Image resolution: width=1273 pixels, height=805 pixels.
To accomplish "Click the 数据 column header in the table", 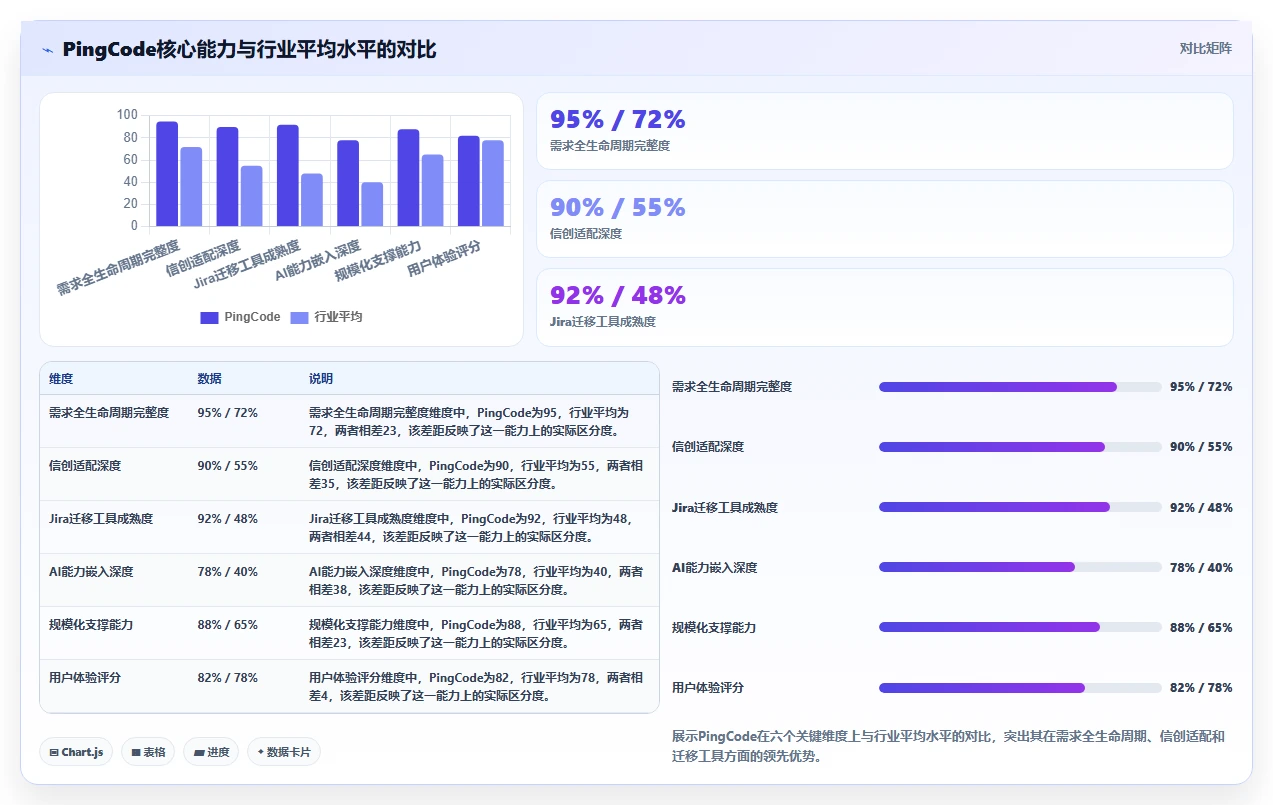I will [210, 379].
